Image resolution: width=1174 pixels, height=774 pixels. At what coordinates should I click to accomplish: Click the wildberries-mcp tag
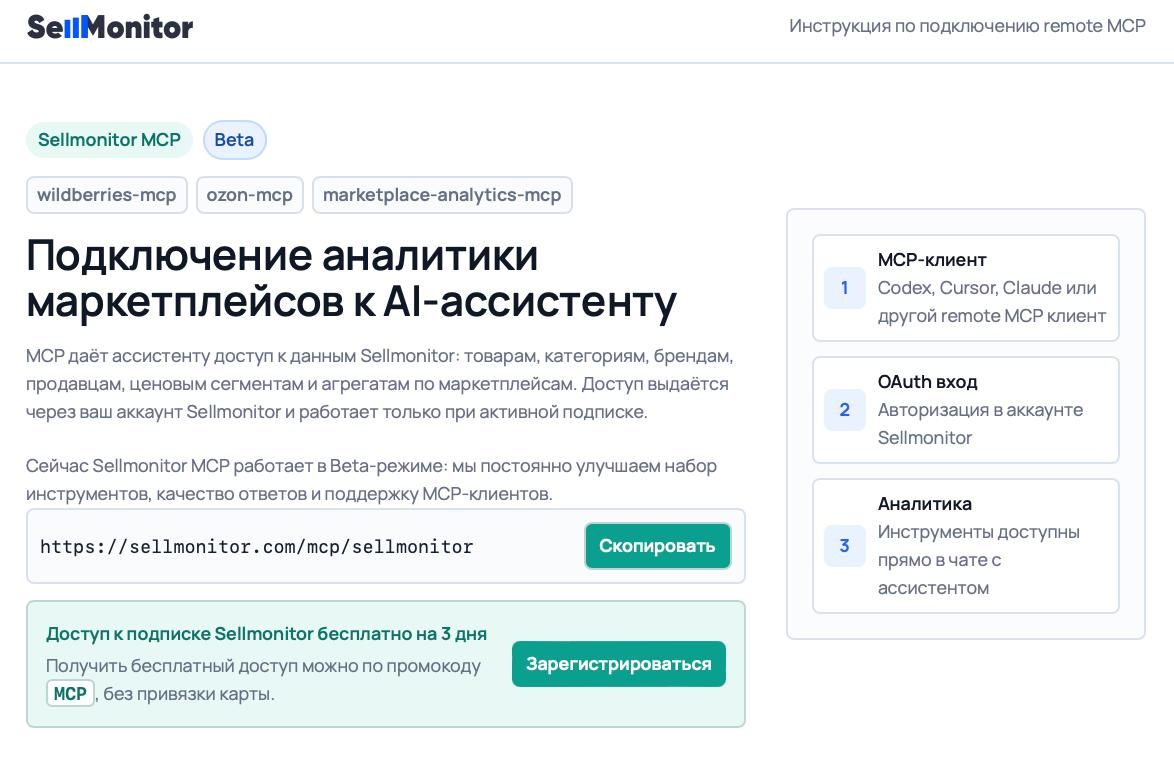106,195
